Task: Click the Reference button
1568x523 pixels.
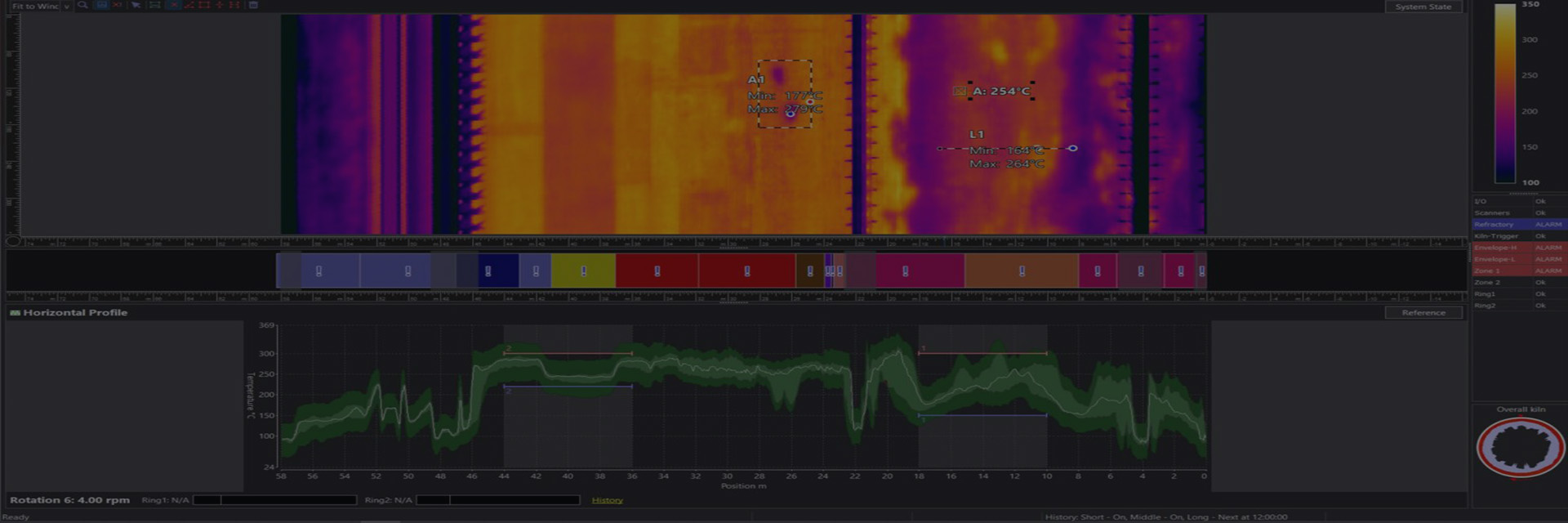Action: pyautogui.click(x=1423, y=313)
